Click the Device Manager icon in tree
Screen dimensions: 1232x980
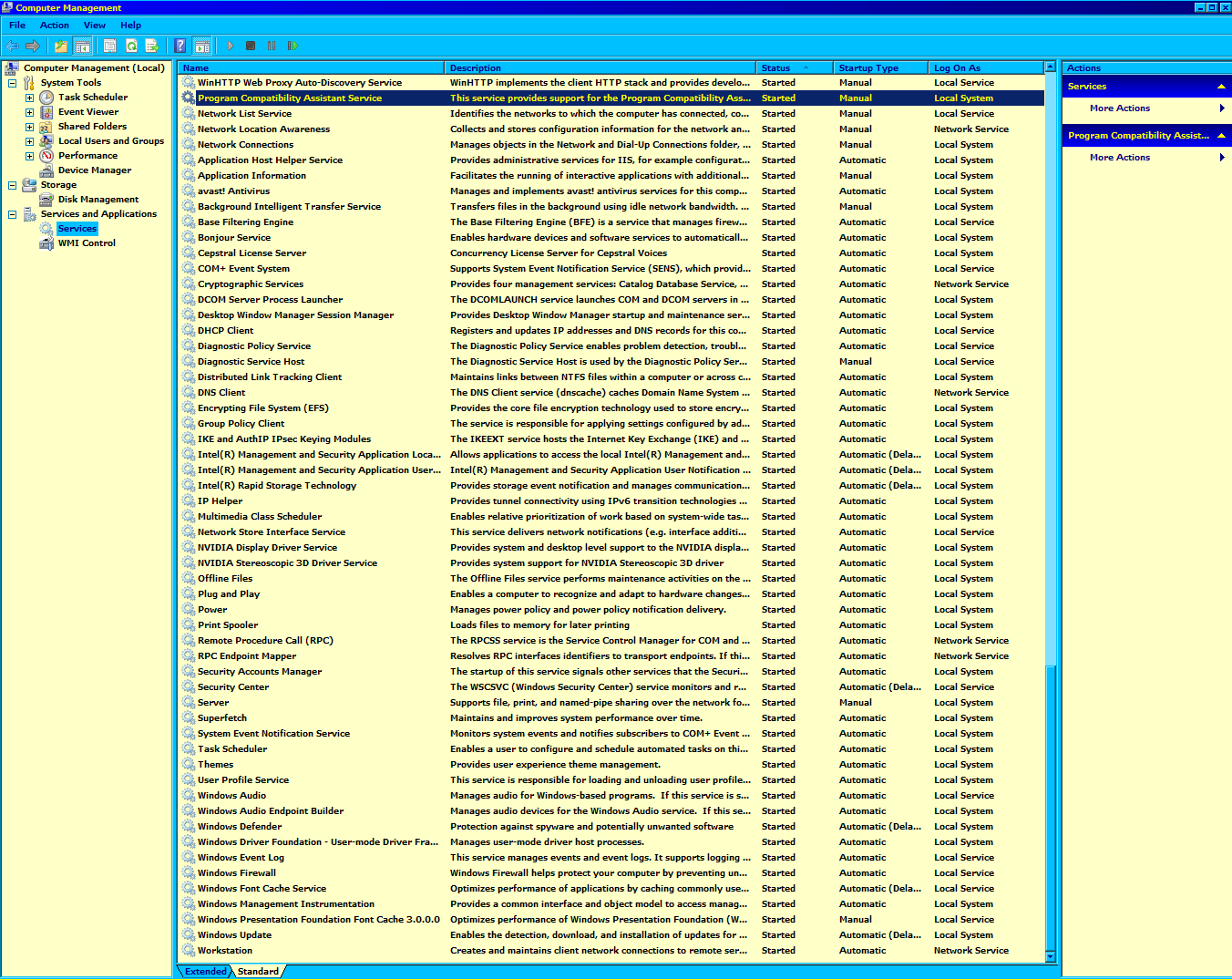click(x=46, y=170)
